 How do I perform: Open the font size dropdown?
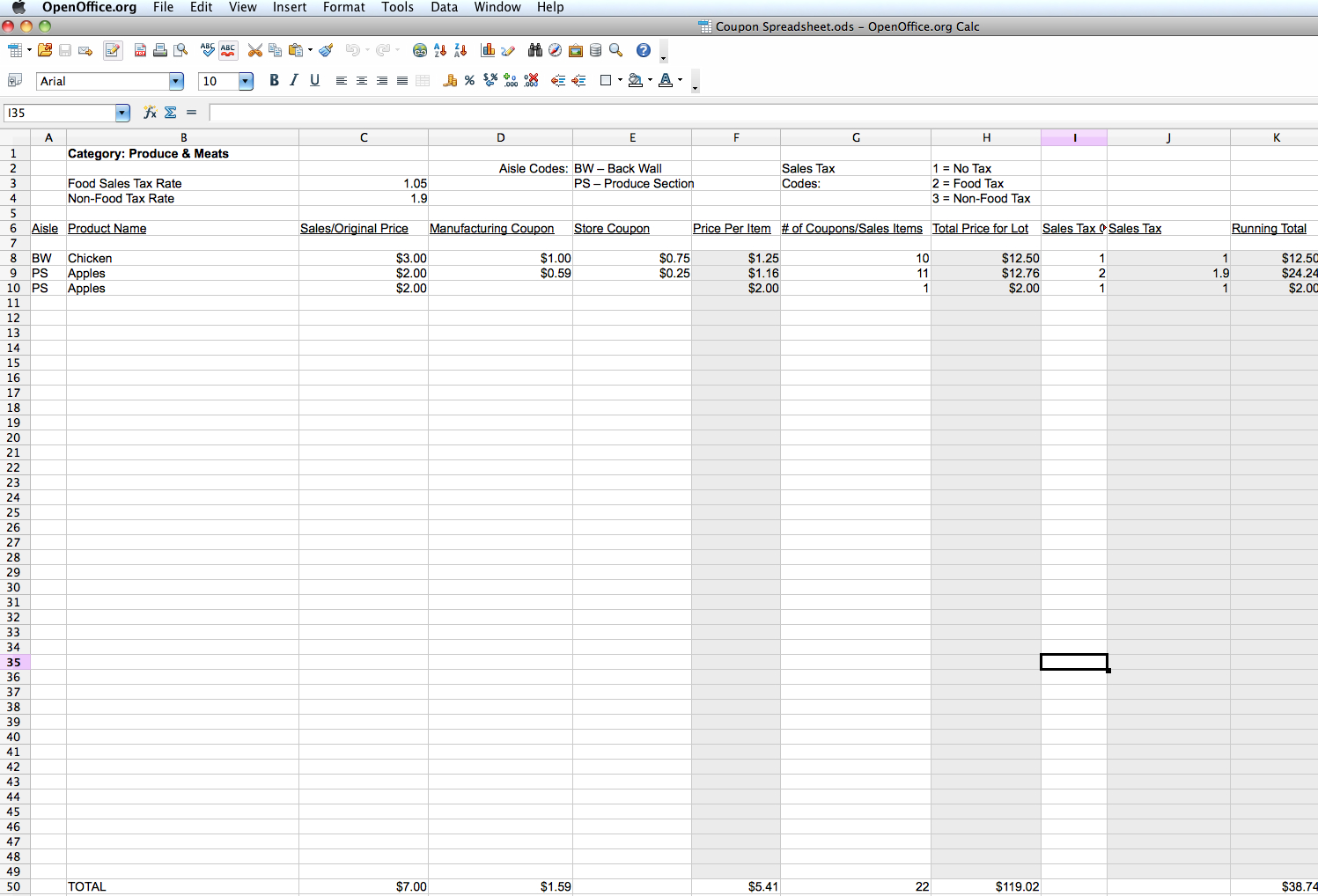(246, 82)
